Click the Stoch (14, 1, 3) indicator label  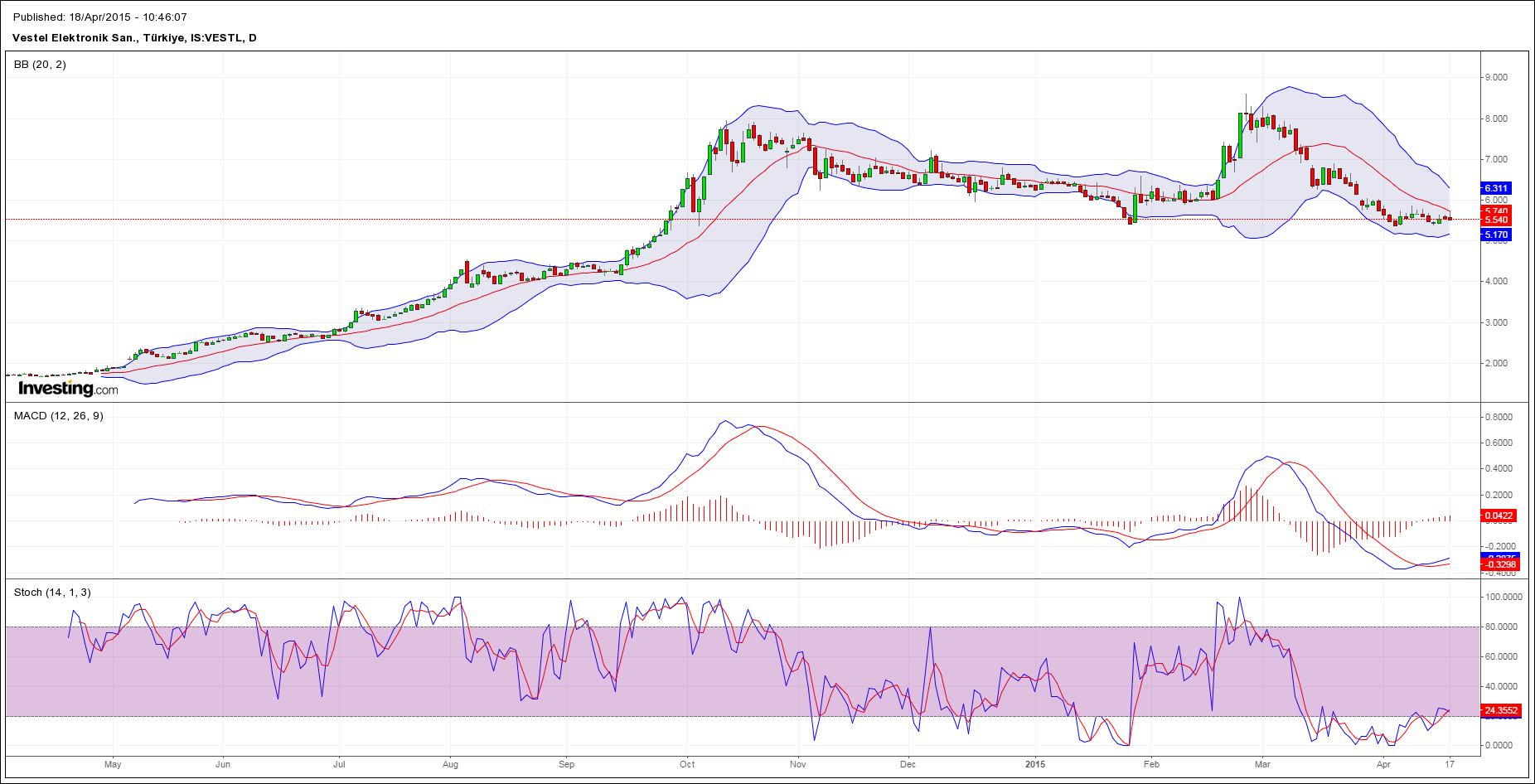[52, 593]
